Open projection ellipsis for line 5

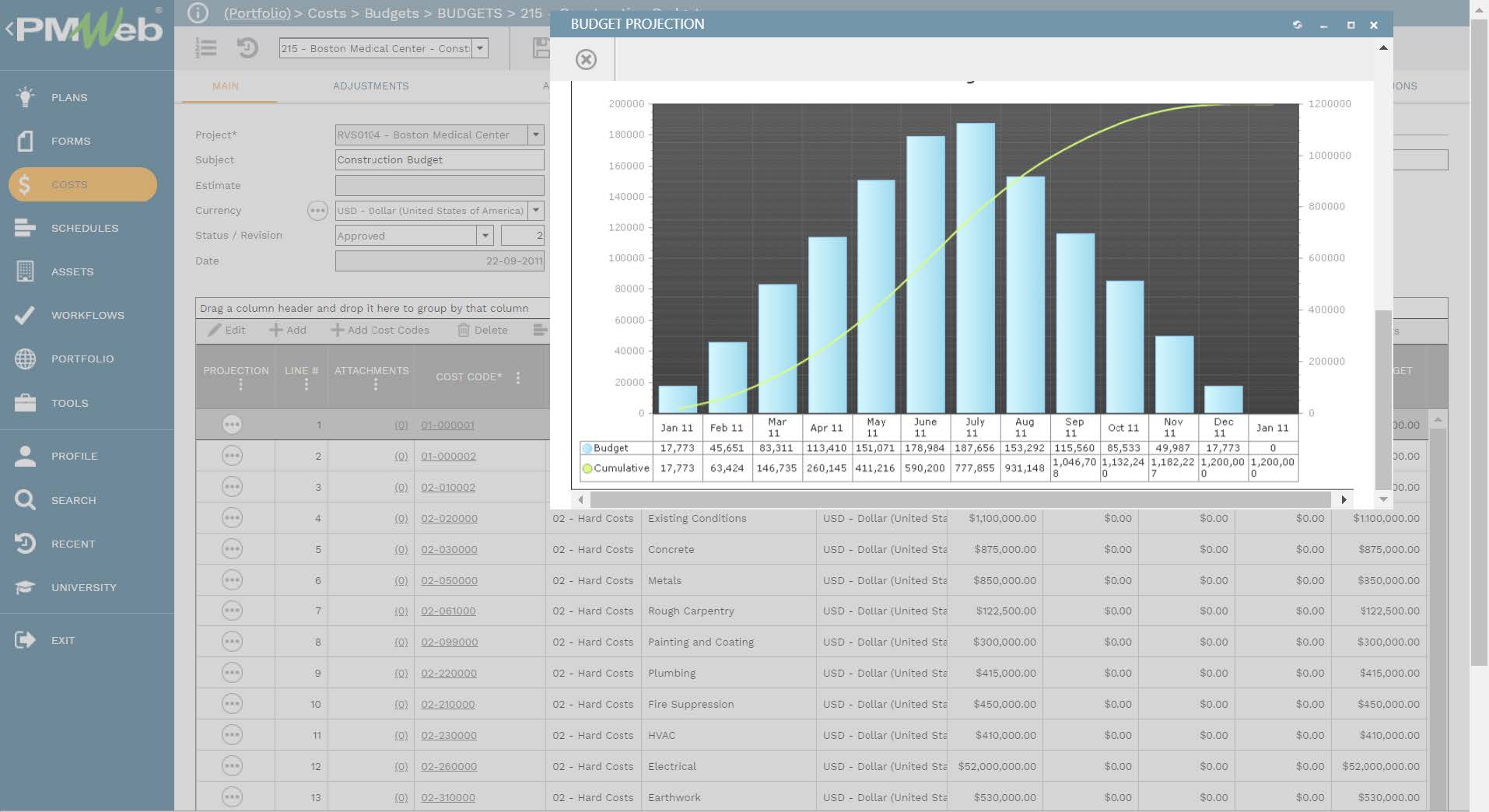pos(232,549)
